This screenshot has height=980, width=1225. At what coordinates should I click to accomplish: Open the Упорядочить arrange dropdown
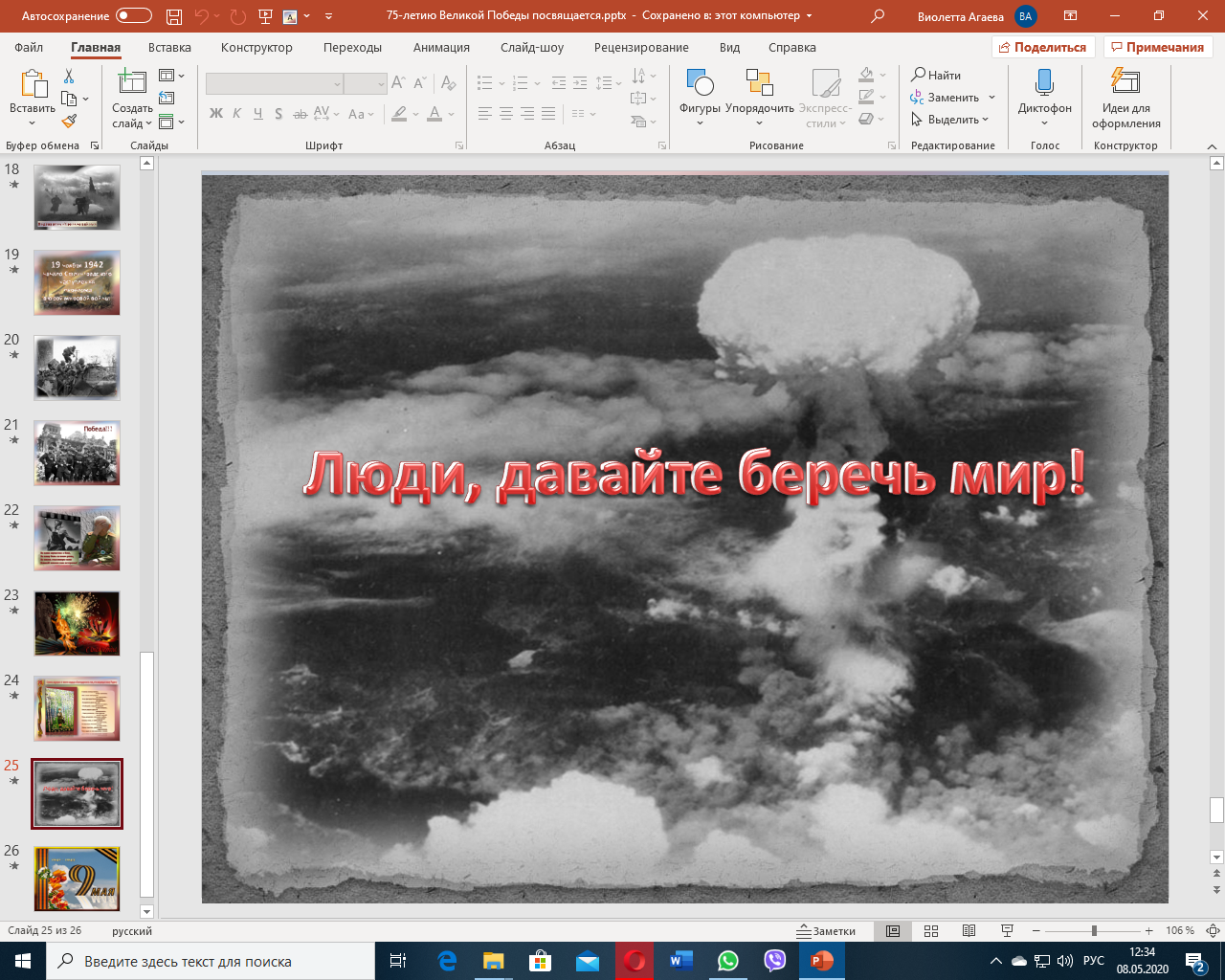tap(759, 98)
